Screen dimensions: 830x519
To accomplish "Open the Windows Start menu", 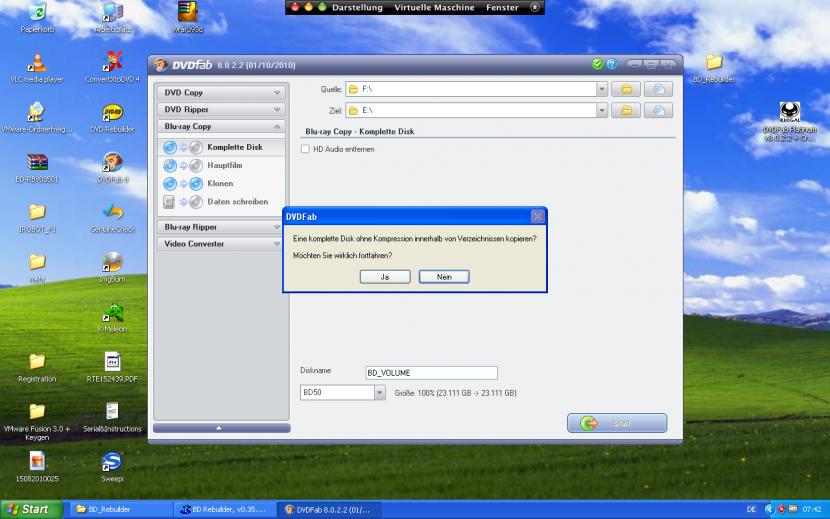I will click(x=31, y=509).
